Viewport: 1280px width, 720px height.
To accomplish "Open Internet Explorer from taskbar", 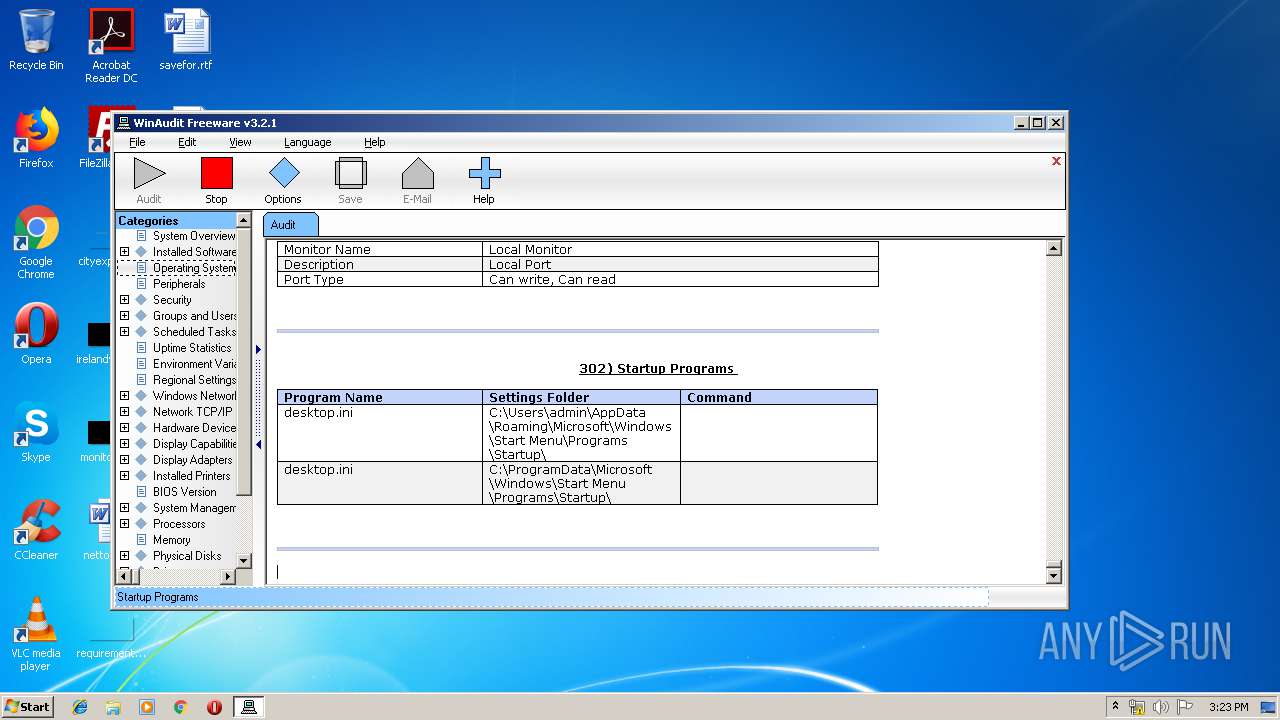I will pyautogui.click(x=80, y=707).
